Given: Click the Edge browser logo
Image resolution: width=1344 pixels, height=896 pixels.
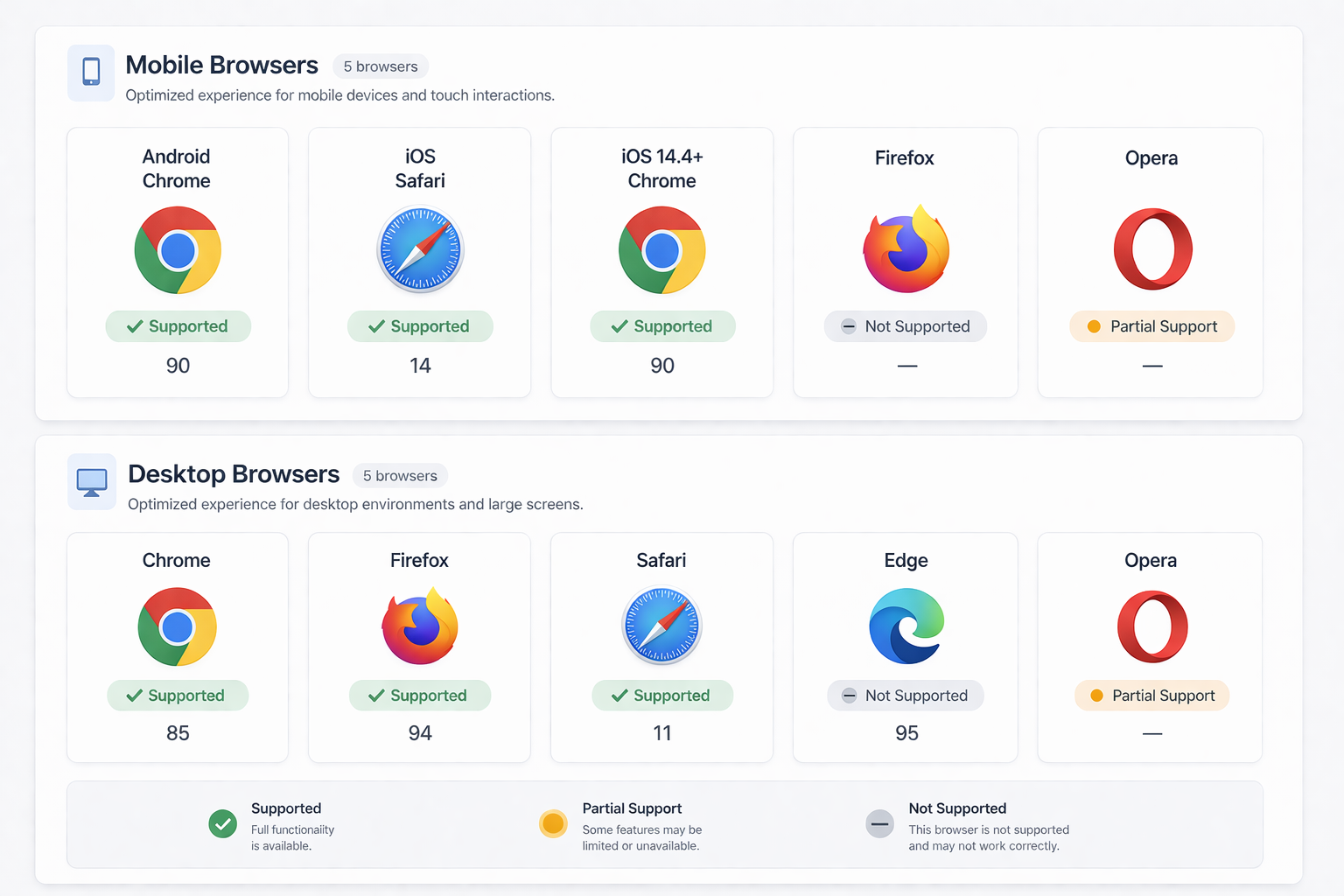Looking at the screenshot, I should (x=906, y=626).
